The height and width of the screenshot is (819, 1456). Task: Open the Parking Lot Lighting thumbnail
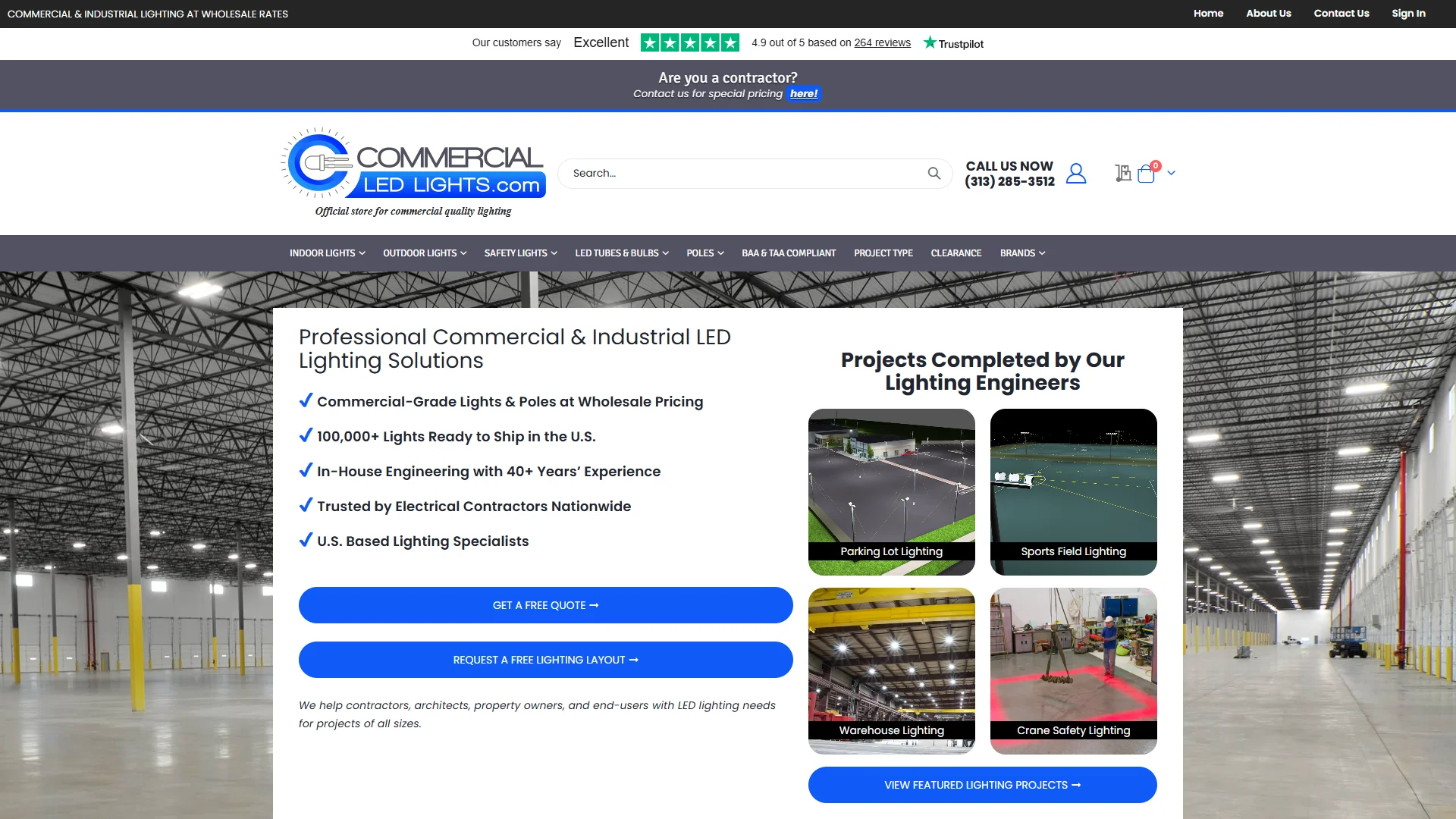(x=891, y=492)
